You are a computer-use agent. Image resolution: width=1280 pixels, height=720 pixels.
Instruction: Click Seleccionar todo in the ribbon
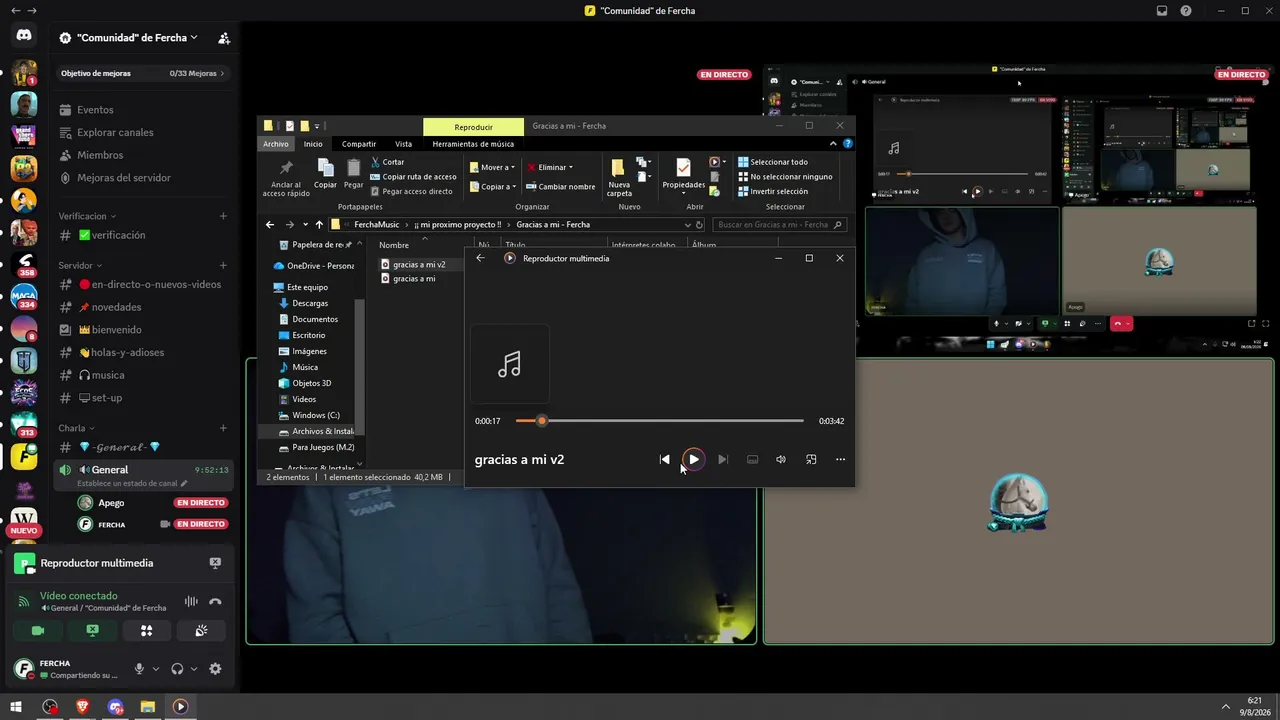tap(773, 162)
